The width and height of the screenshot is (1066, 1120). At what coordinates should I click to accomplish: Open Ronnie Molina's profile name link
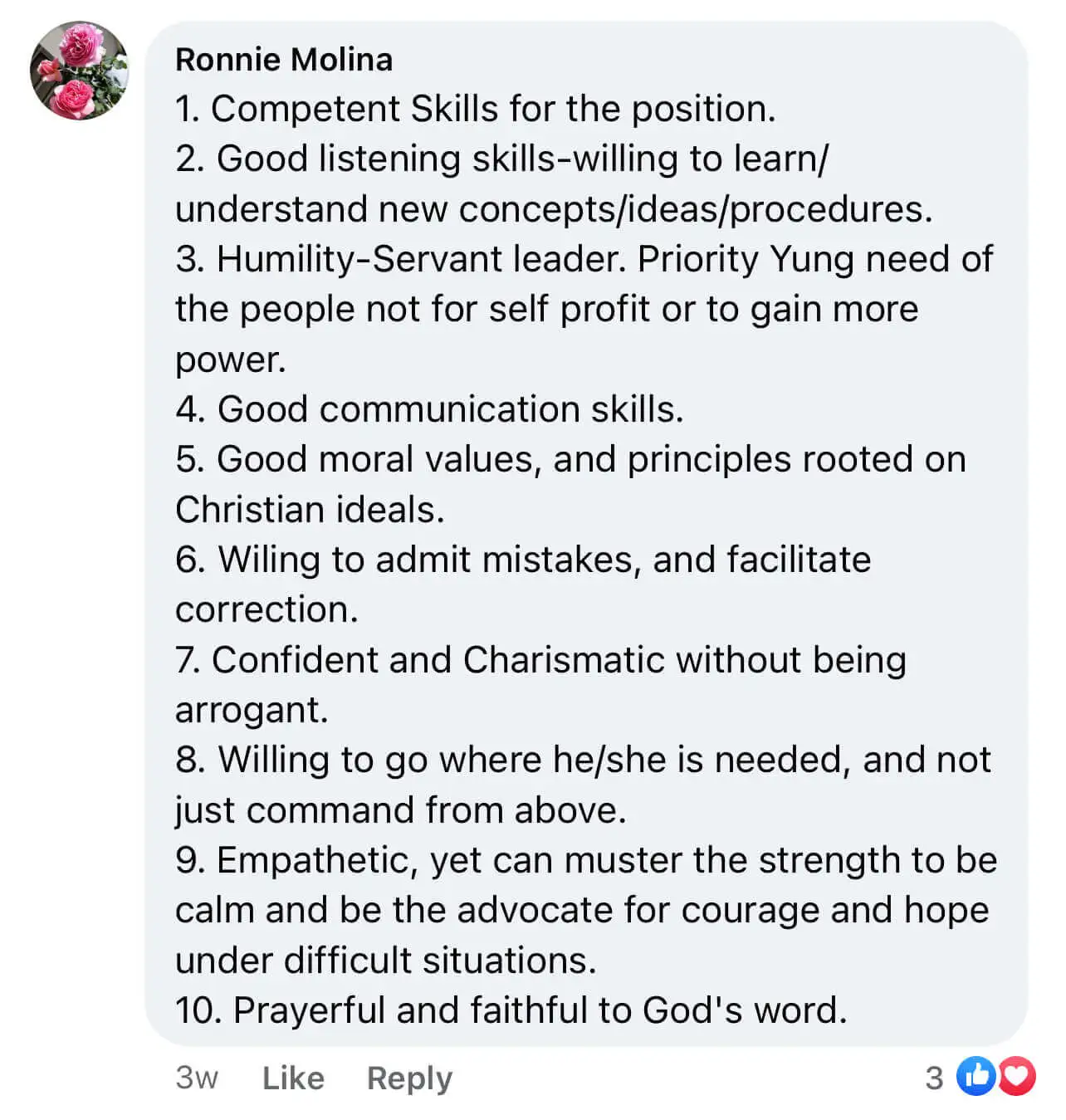point(284,60)
